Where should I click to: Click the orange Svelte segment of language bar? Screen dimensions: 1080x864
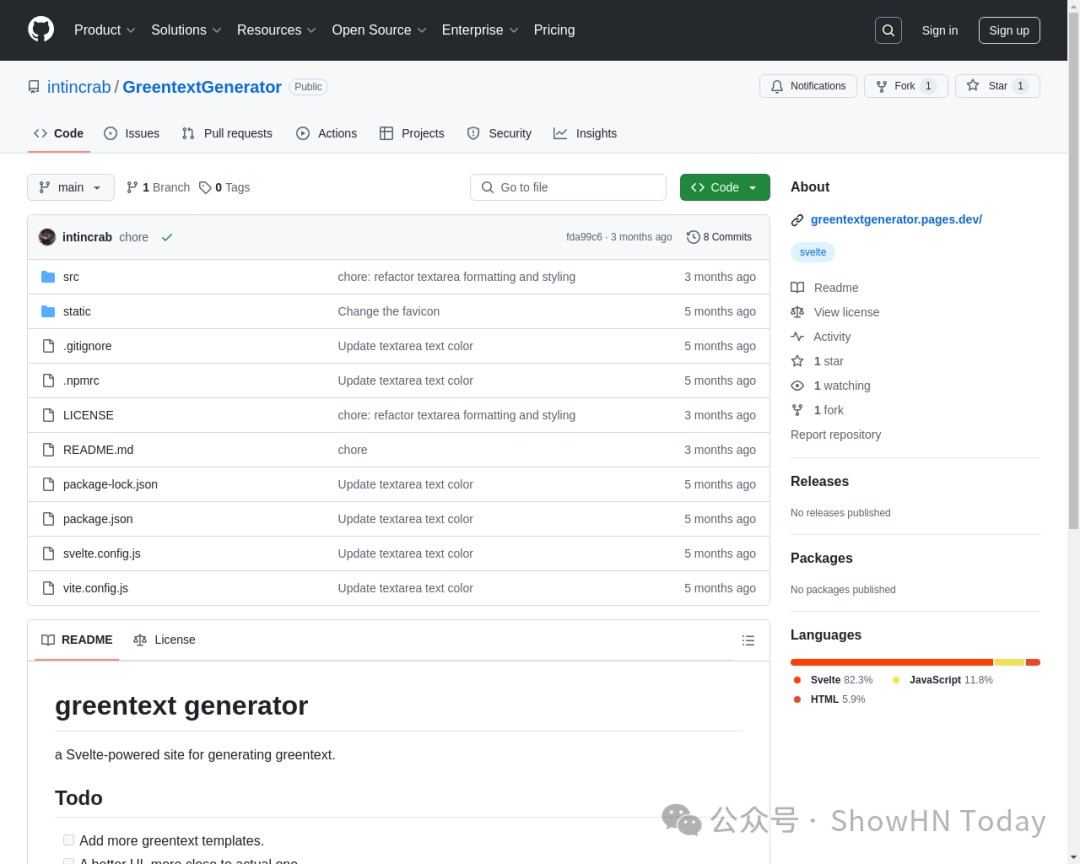892,662
